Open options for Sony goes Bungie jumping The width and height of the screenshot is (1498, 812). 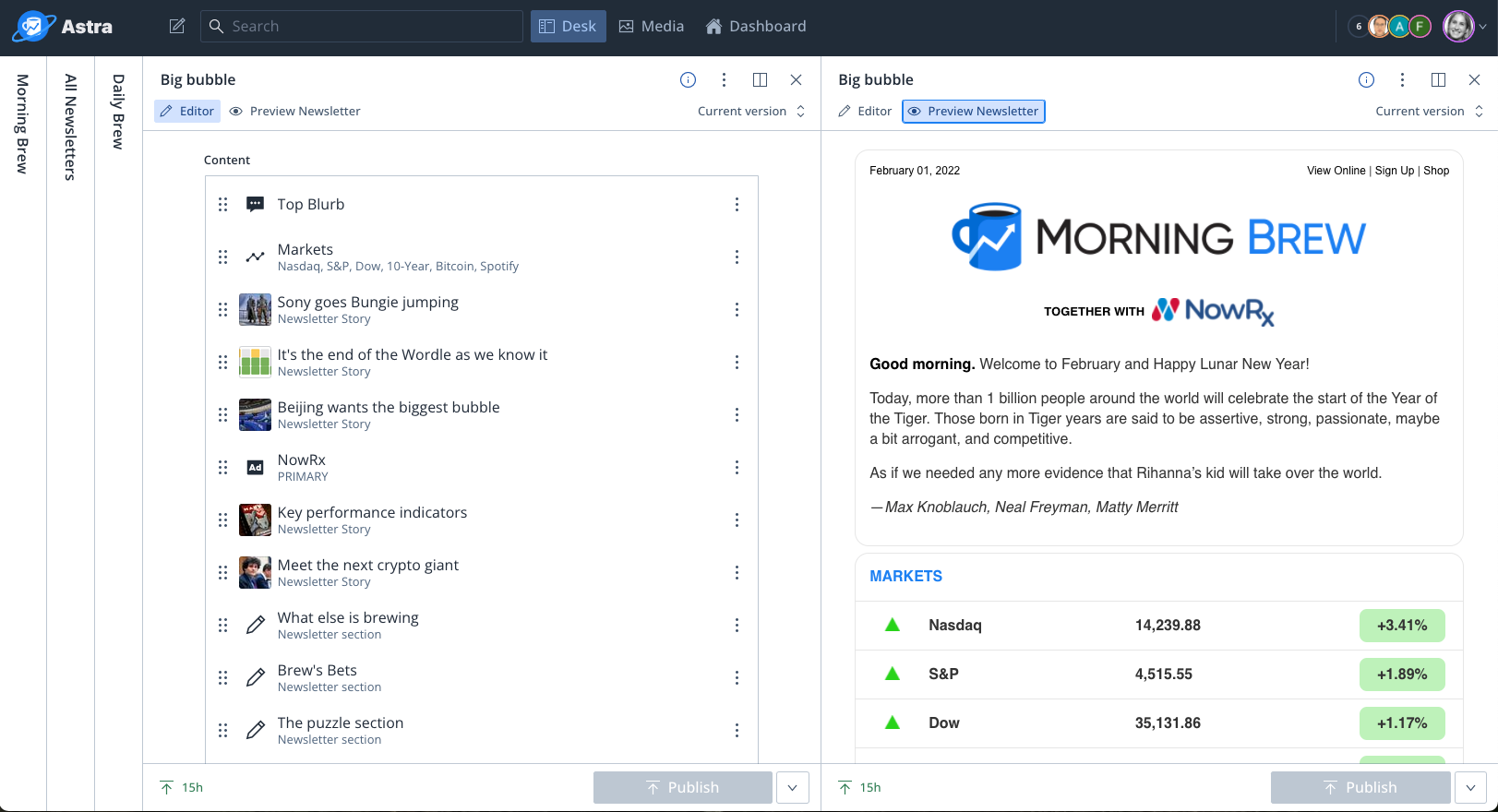coord(737,309)
